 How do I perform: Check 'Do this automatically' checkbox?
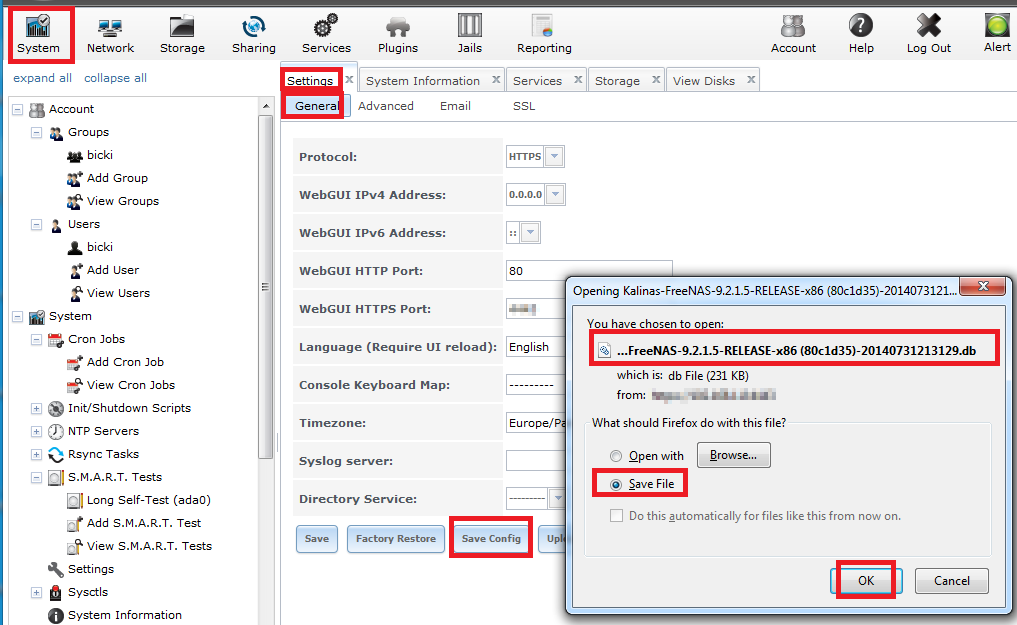point(617,516)
